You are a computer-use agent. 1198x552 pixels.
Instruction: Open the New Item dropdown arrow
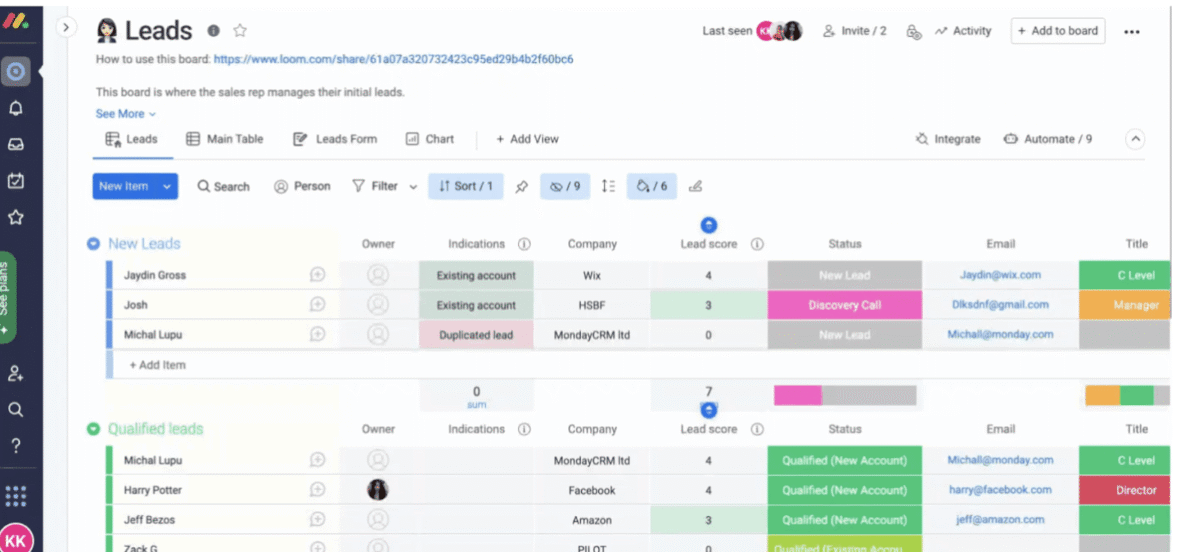pyautogui.click(x=166, y=186)
